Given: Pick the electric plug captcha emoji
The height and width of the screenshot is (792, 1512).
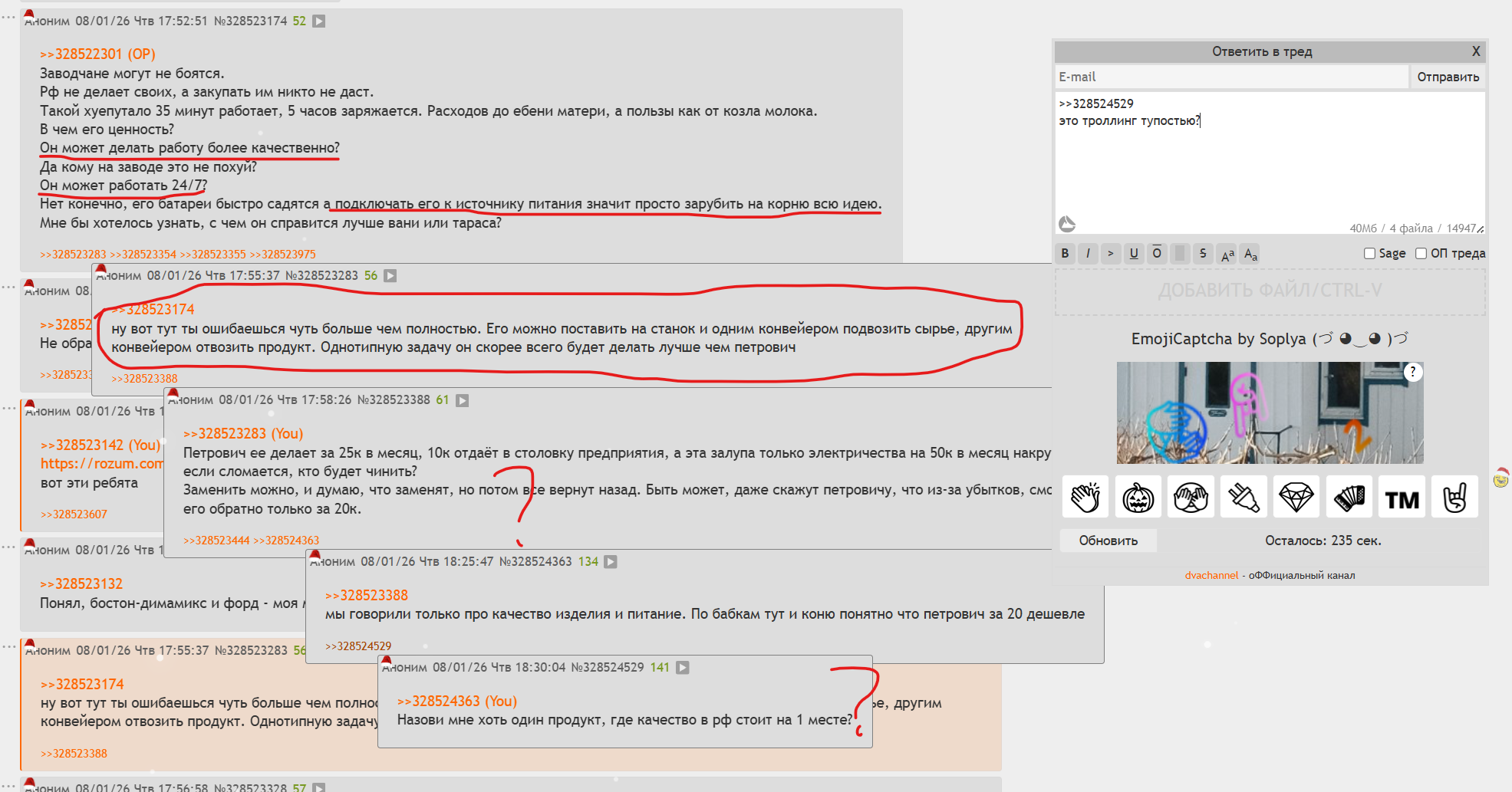Looking at the screenshot, I should click(1244, 497).
